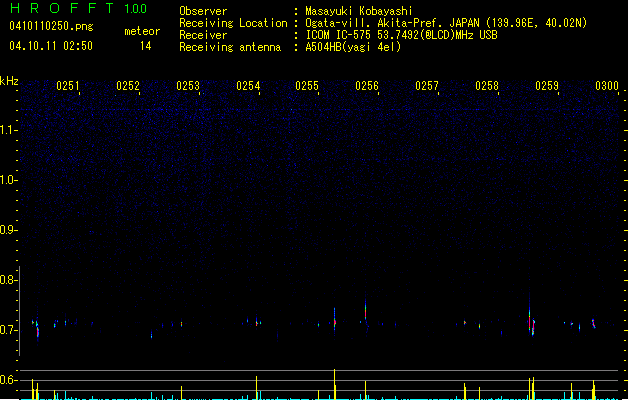The height and width of the screenshot is (400, 629).
Task: Click the 0256 time marker
Action: click(367, 86)
